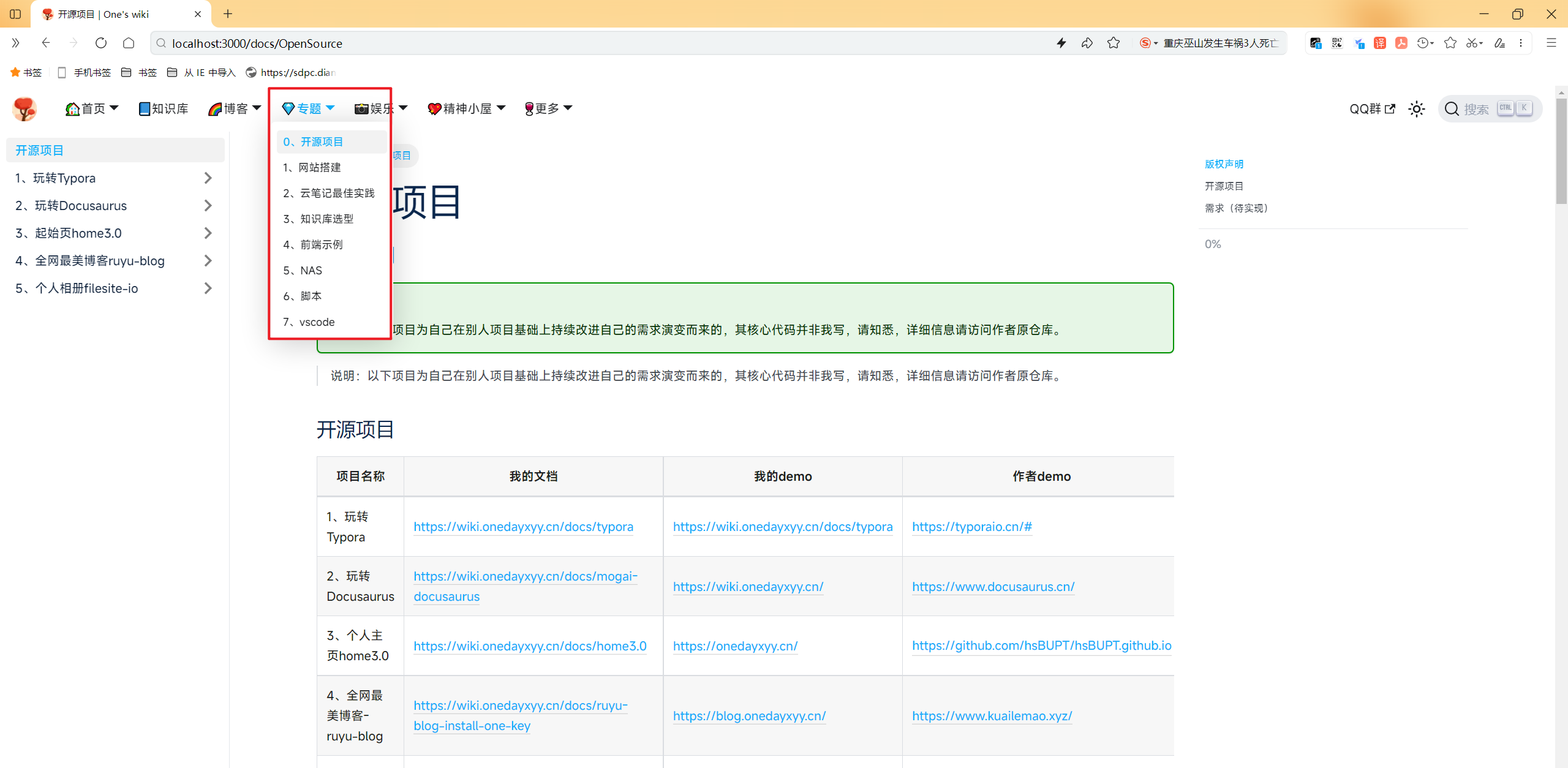Expand the double-chevron bookmarks toggle
The image size is (1568, 768).
click(15, 43)
